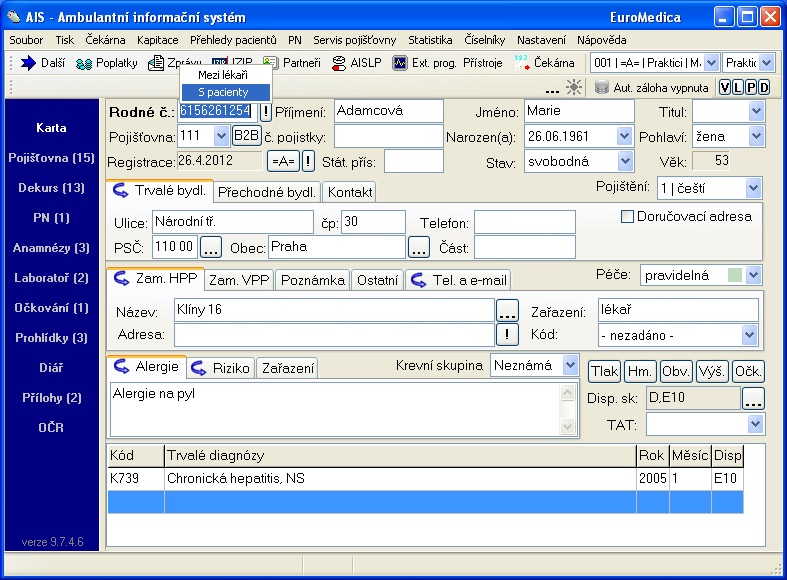Open Čekárna toolbar icon
787x580 pixels.
(522, 63)
